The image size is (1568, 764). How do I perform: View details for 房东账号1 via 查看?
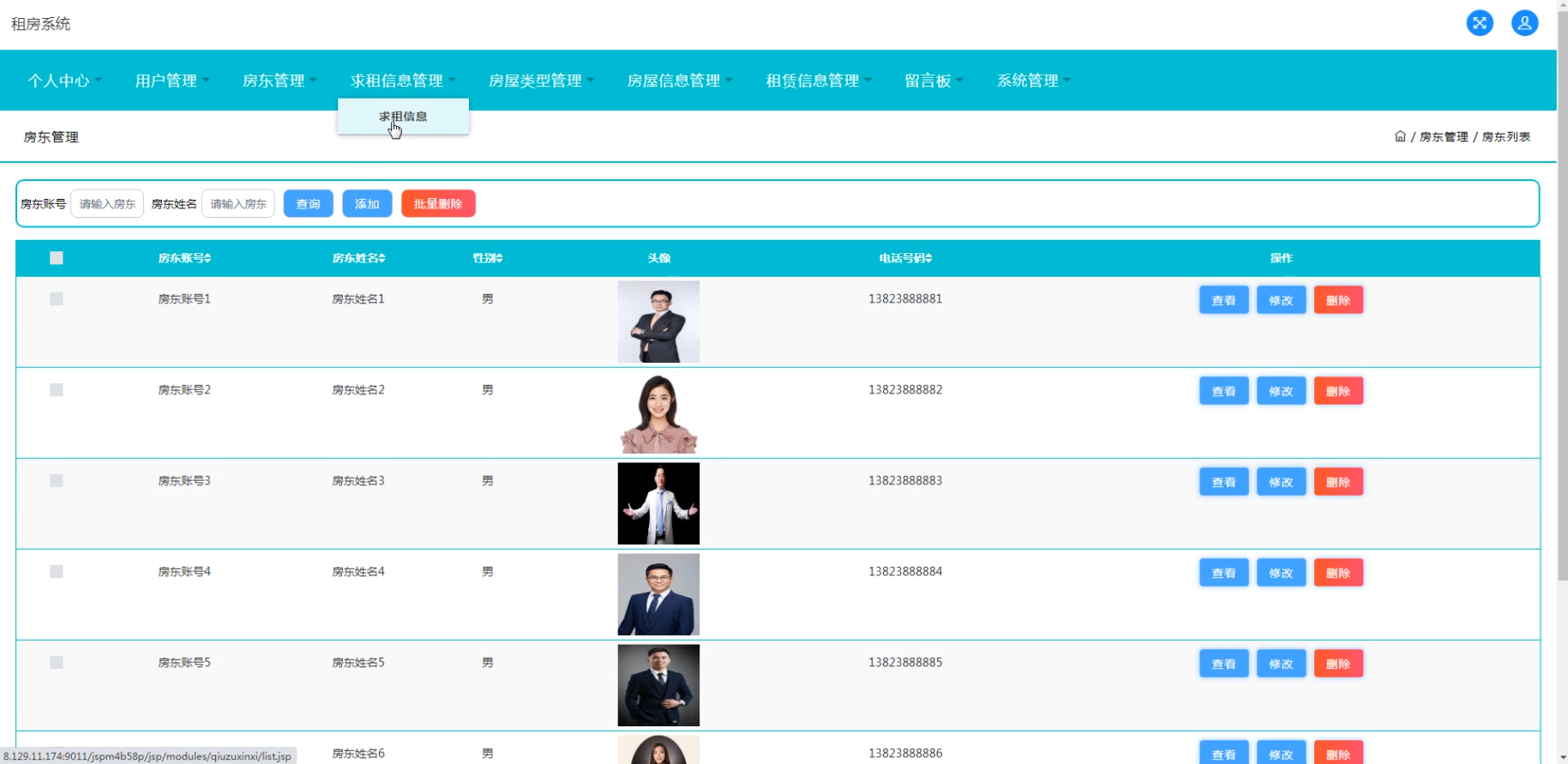coord(1224,300)
